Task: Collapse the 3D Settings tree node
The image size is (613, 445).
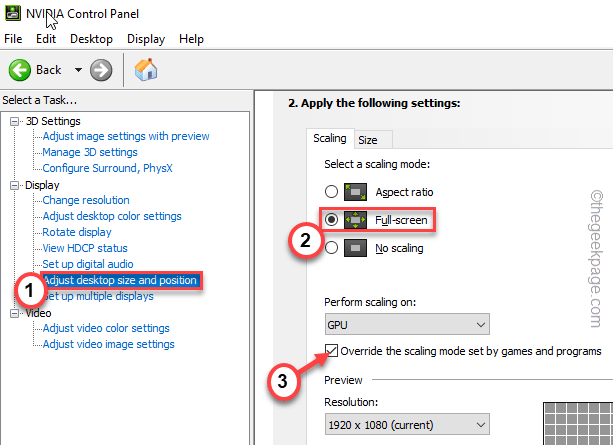Action: tap(14, 122)
